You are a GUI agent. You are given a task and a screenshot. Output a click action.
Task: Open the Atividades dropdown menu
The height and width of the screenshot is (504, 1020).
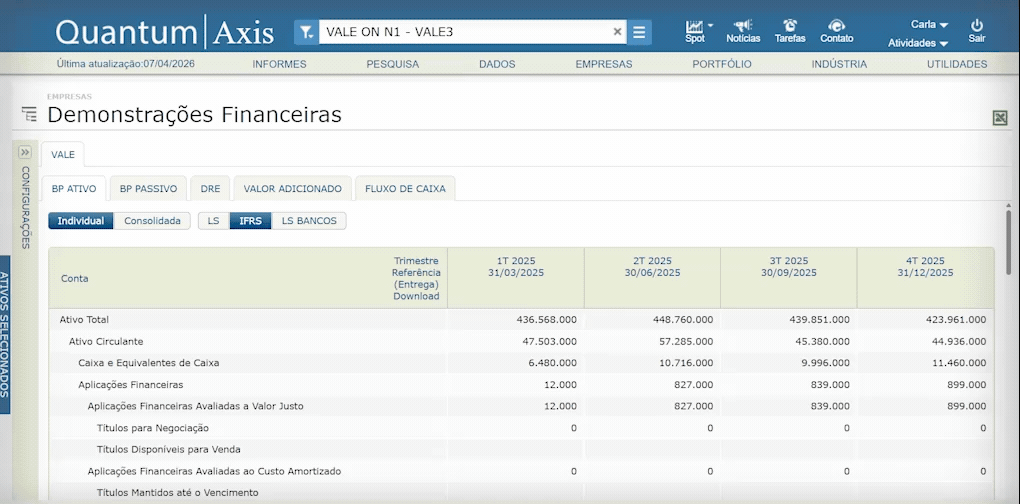918,43
